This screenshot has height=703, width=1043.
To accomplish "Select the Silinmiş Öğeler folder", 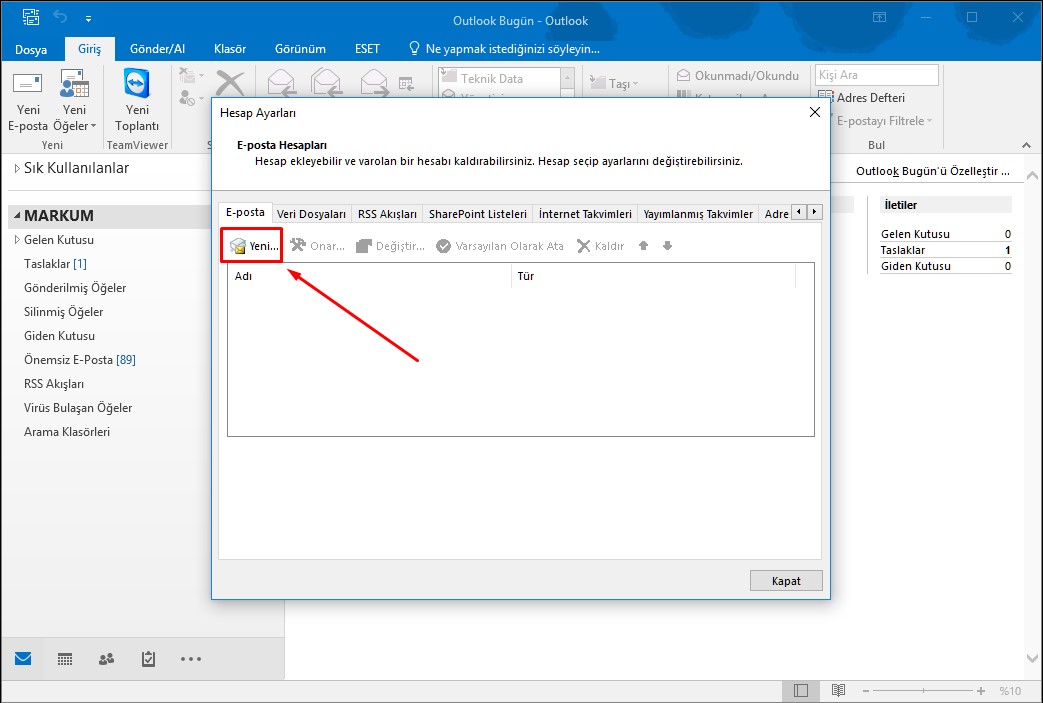I will point(63,312).
